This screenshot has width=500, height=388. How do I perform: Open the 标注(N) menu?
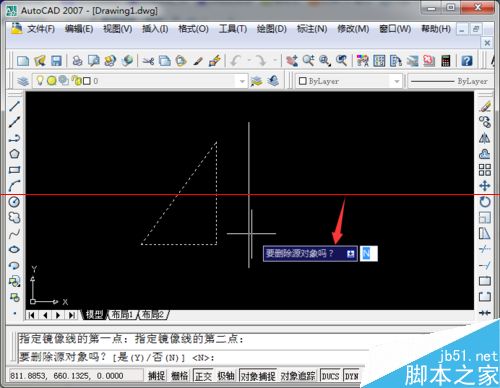click(312, 29)
